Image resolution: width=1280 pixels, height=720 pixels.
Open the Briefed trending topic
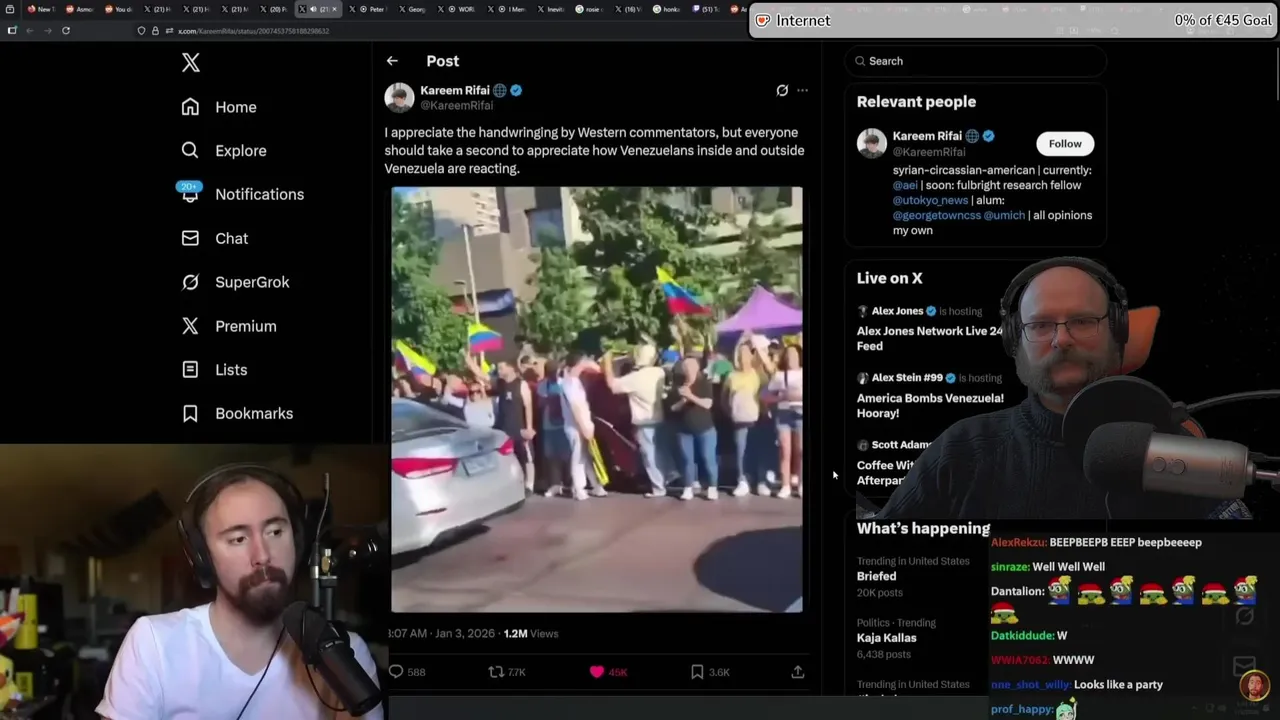coord(876,576)
